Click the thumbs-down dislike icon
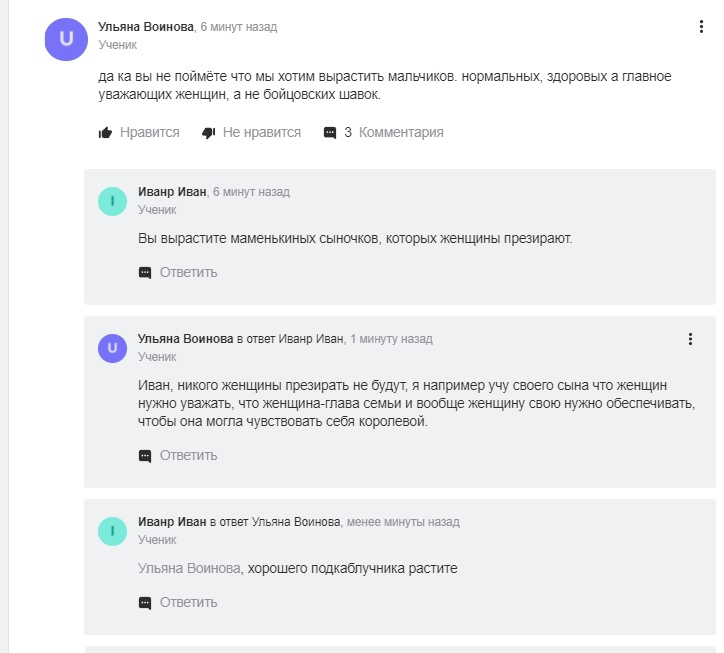This screenshot has height=653, width=724. pyautogui.click(x=209, y=133)
